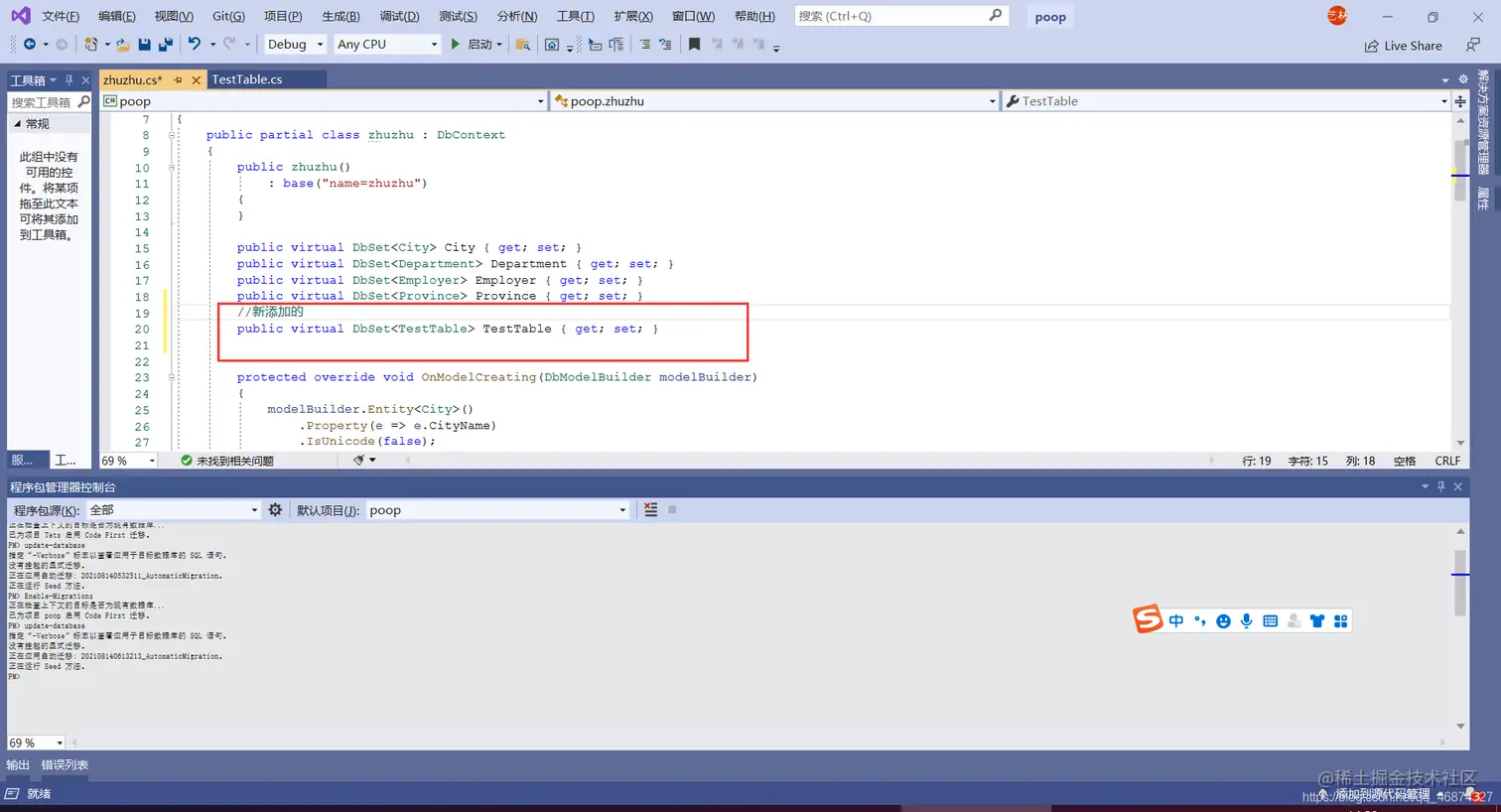The height and width of the screenshot is (812, 1501).
Task: Start debugging with the green play icon
Action: pyautogui.click(x=455, y=44)
